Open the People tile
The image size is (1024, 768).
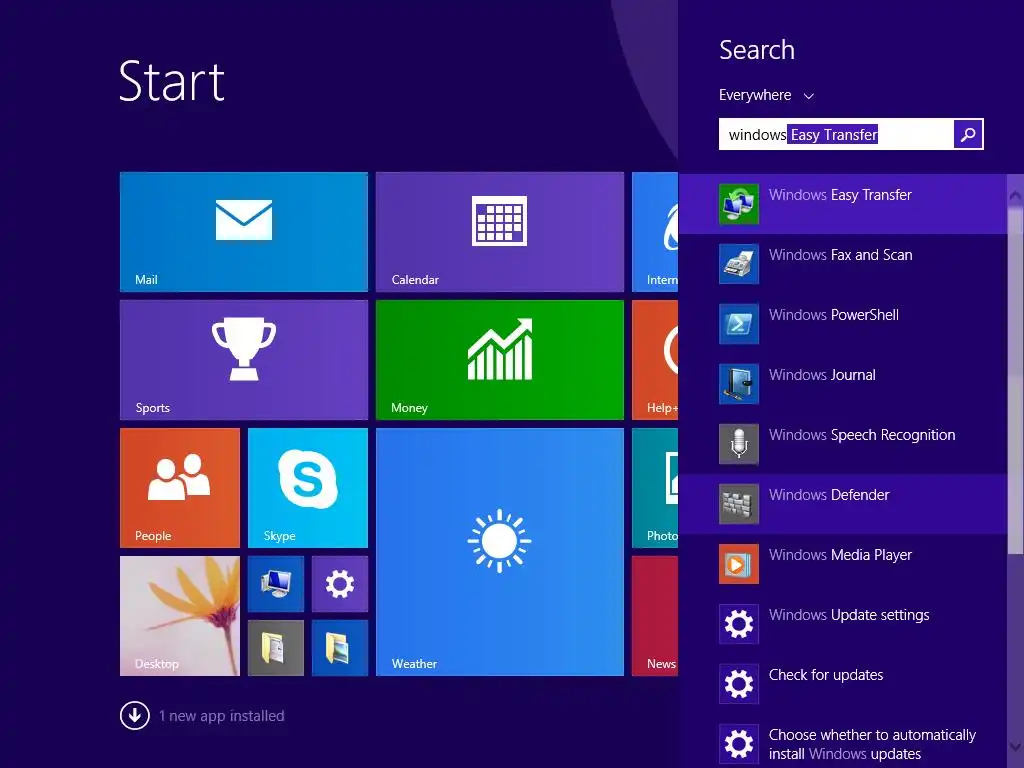coord(180,488)
